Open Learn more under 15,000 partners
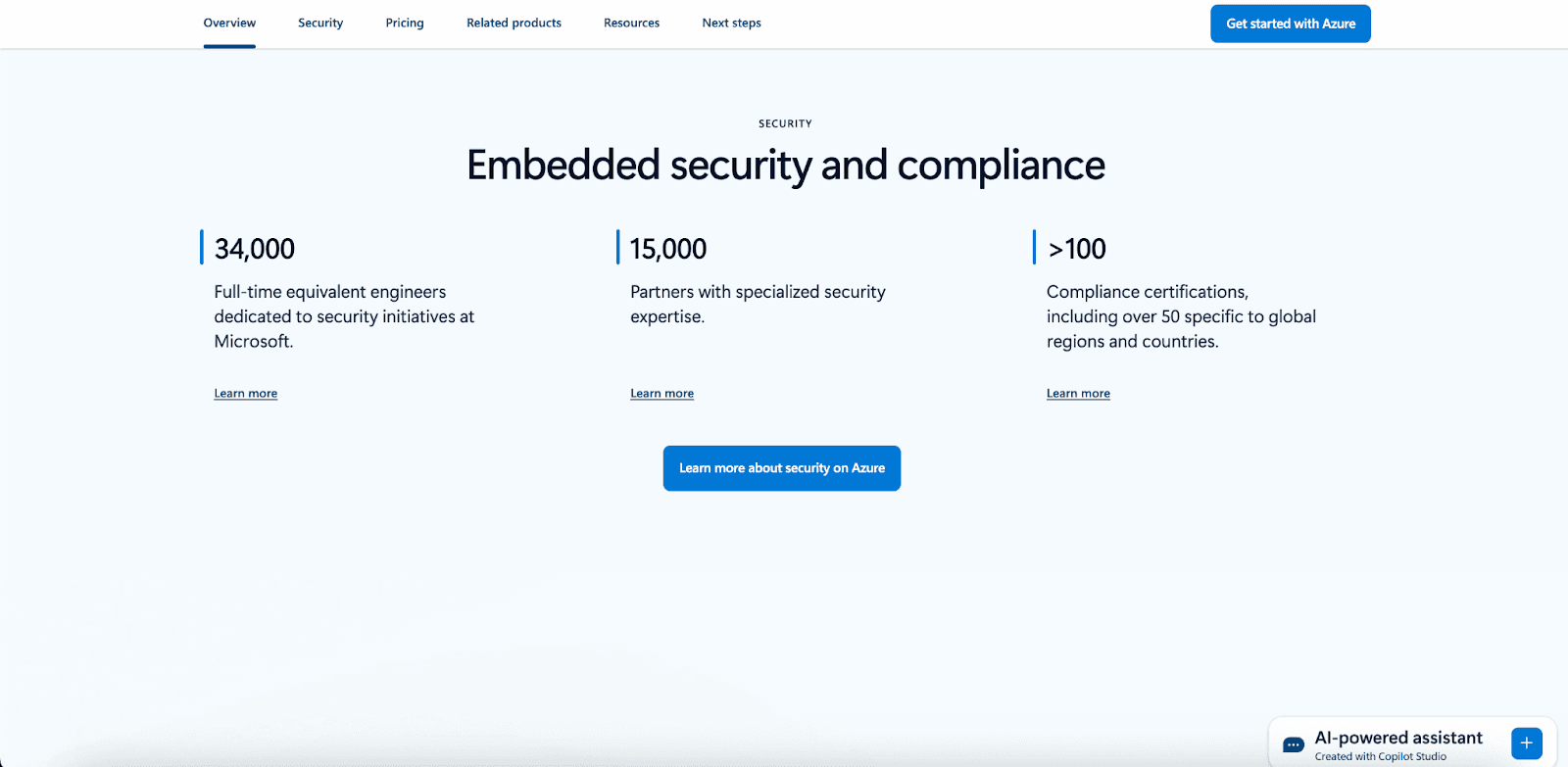Screen dimensions: 1568x767 pos(661,393)
